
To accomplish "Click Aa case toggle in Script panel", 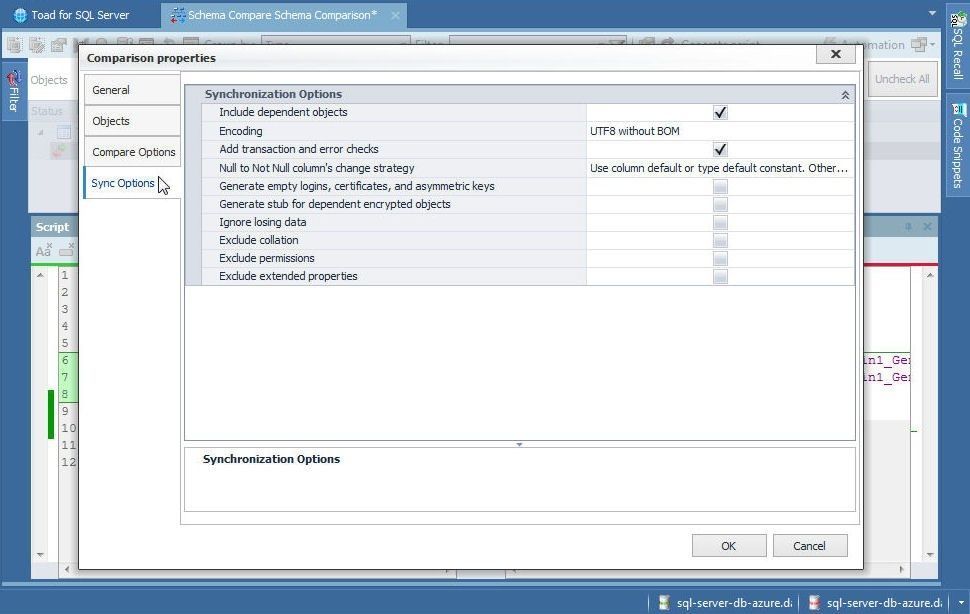I will click(43, 250).
